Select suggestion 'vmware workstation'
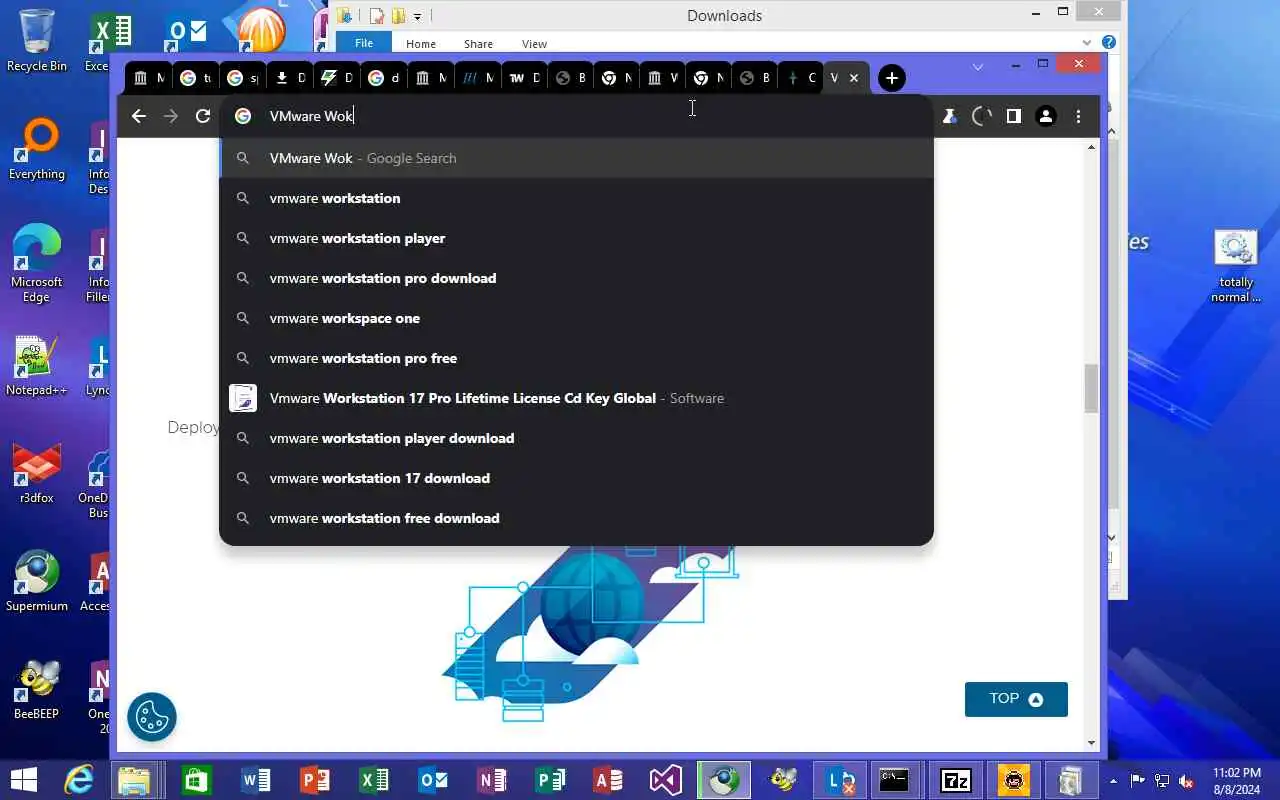This screenshot has width=1280, height=800. (576, 198)
